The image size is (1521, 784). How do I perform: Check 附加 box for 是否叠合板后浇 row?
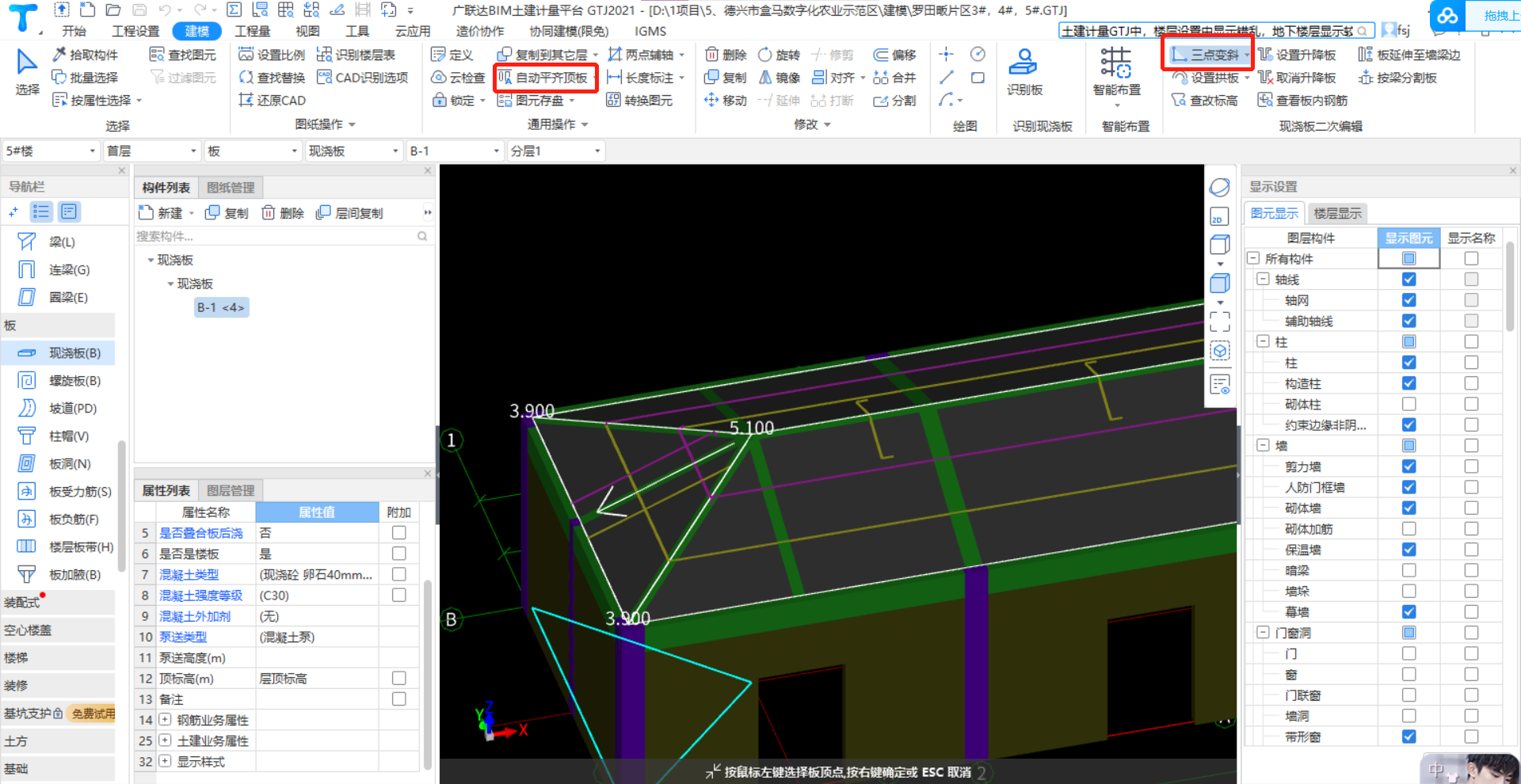coord(399,533)
